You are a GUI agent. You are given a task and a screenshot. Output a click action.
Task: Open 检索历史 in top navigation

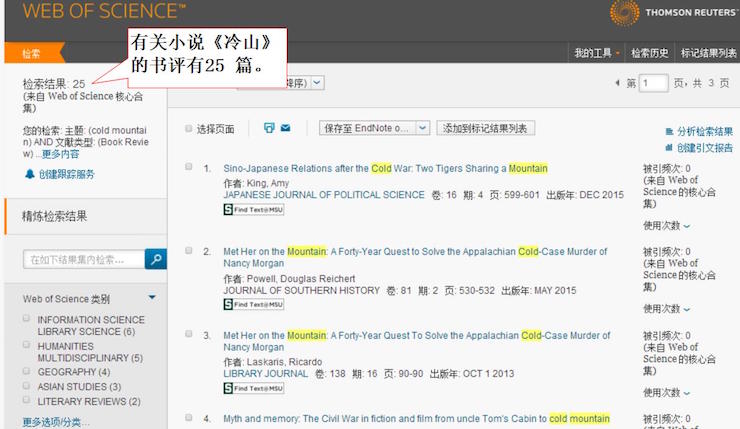(x=649, y=52)
